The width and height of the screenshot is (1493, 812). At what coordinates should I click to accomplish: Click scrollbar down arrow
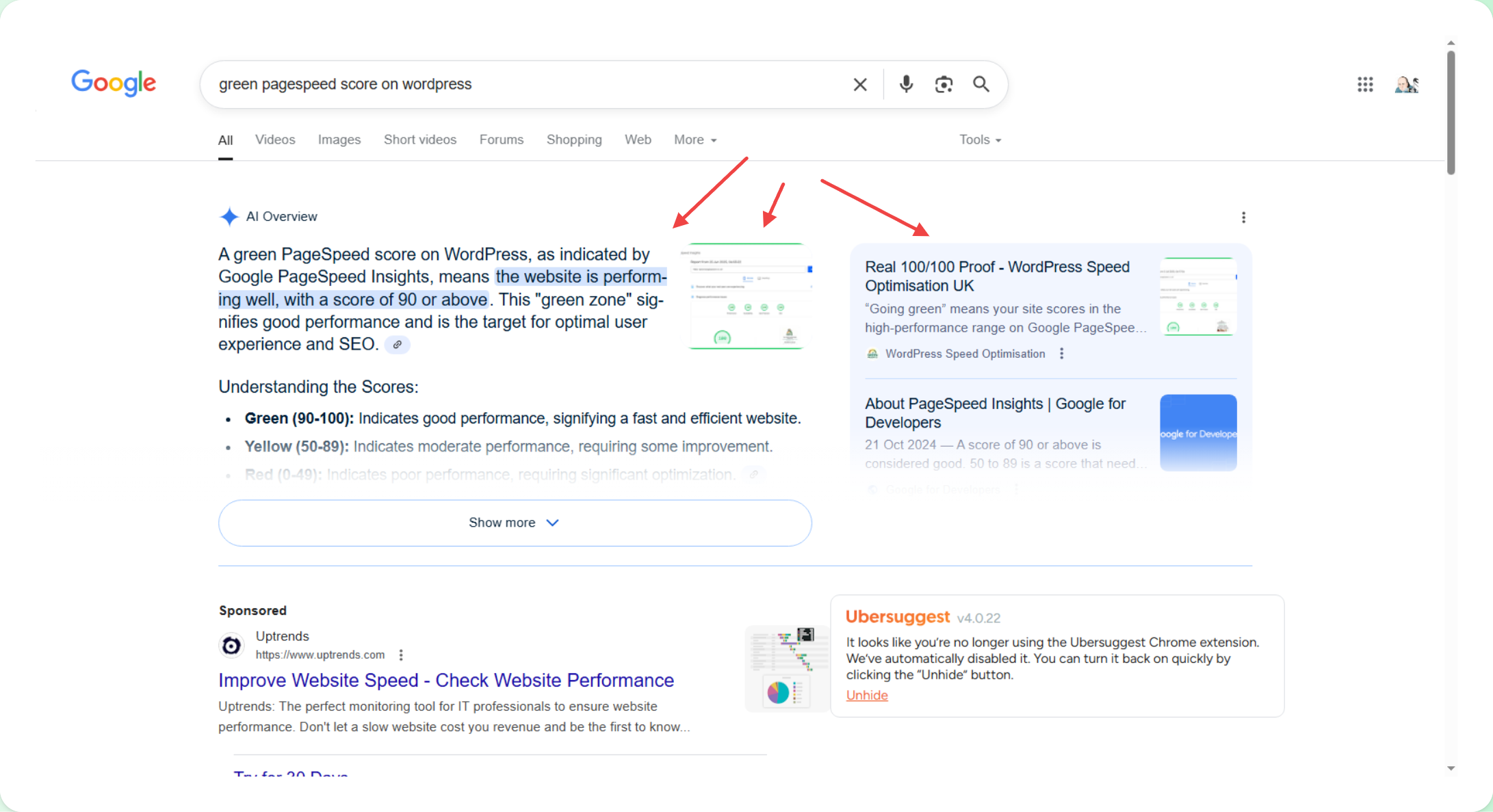click(x=1451, y=768)
